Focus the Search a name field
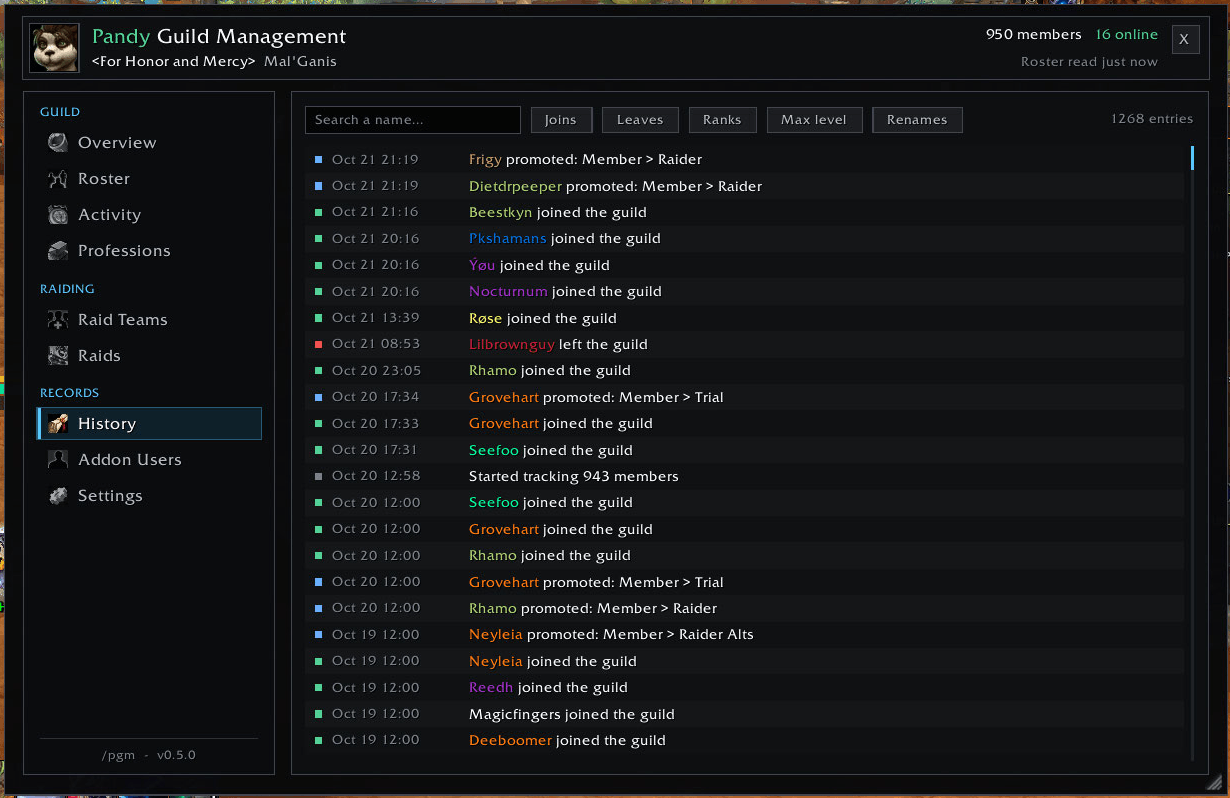 point(413,120)
